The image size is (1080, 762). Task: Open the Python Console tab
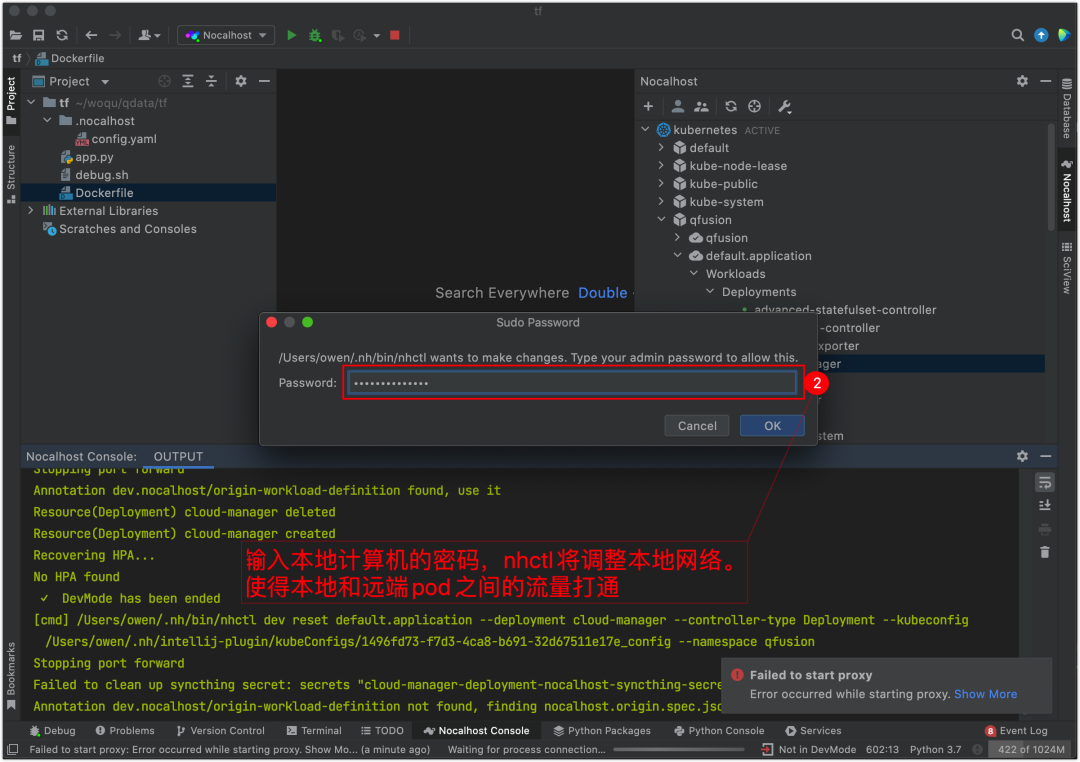tap(718, 730)
